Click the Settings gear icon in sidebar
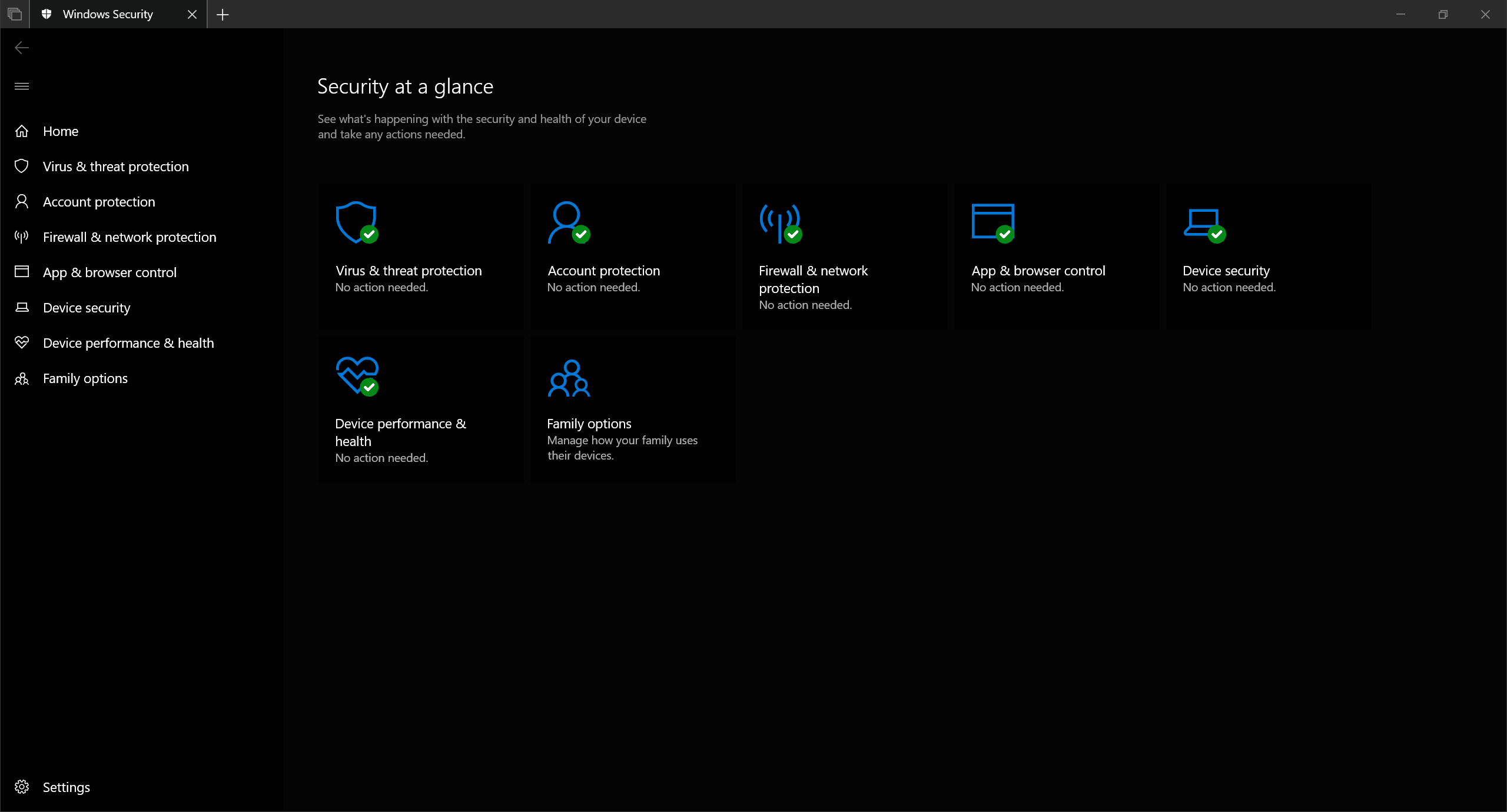 22,787
